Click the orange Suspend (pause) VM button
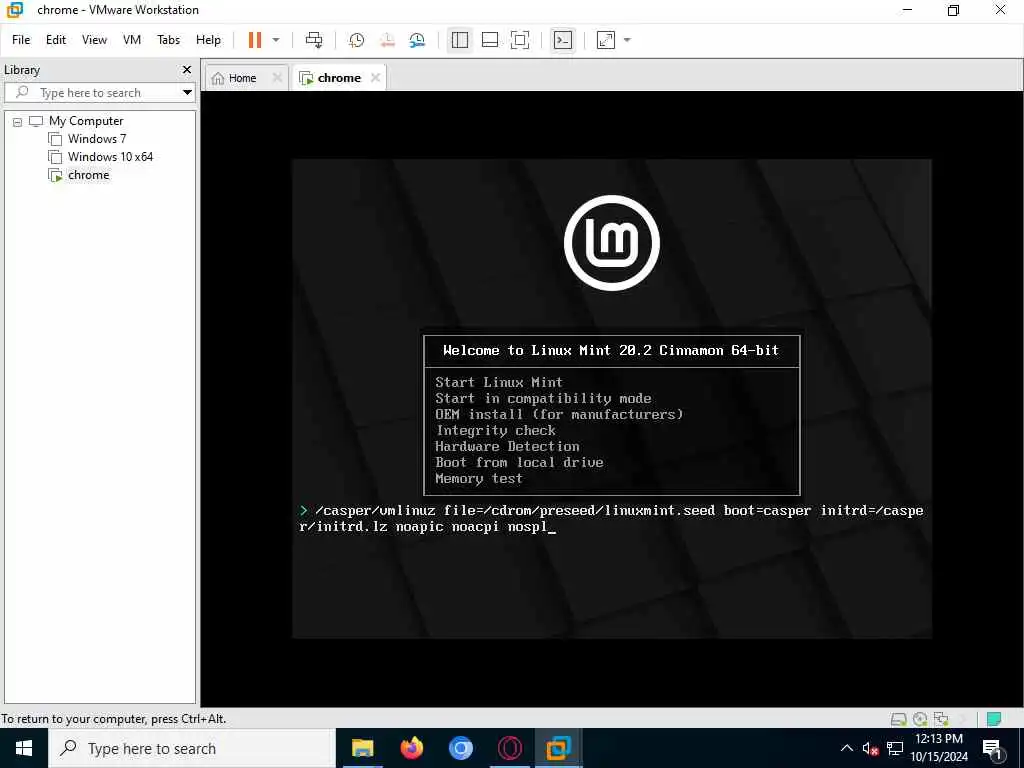Screen dimensions: 1024x768 click(x=255, y=40)
